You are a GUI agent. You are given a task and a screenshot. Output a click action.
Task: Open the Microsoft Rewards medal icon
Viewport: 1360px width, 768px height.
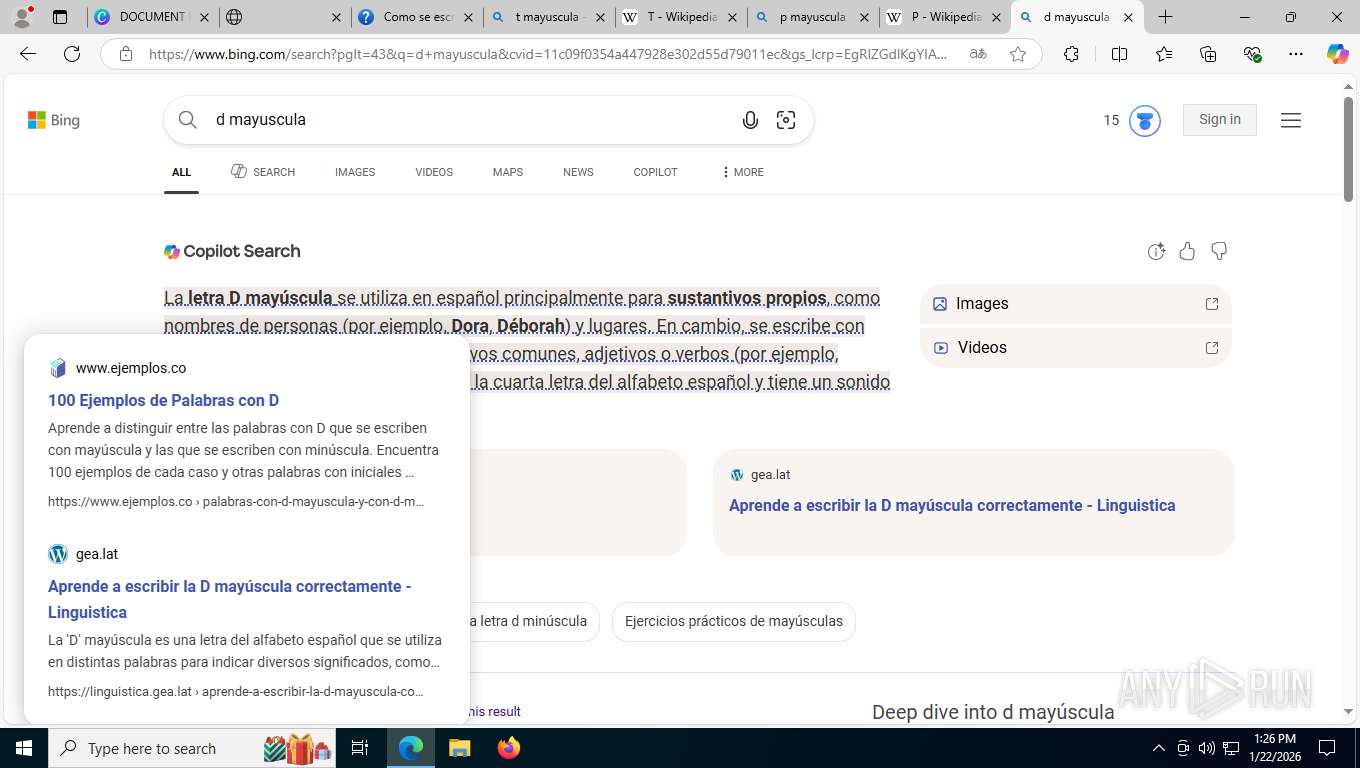tap(1145, 121)
